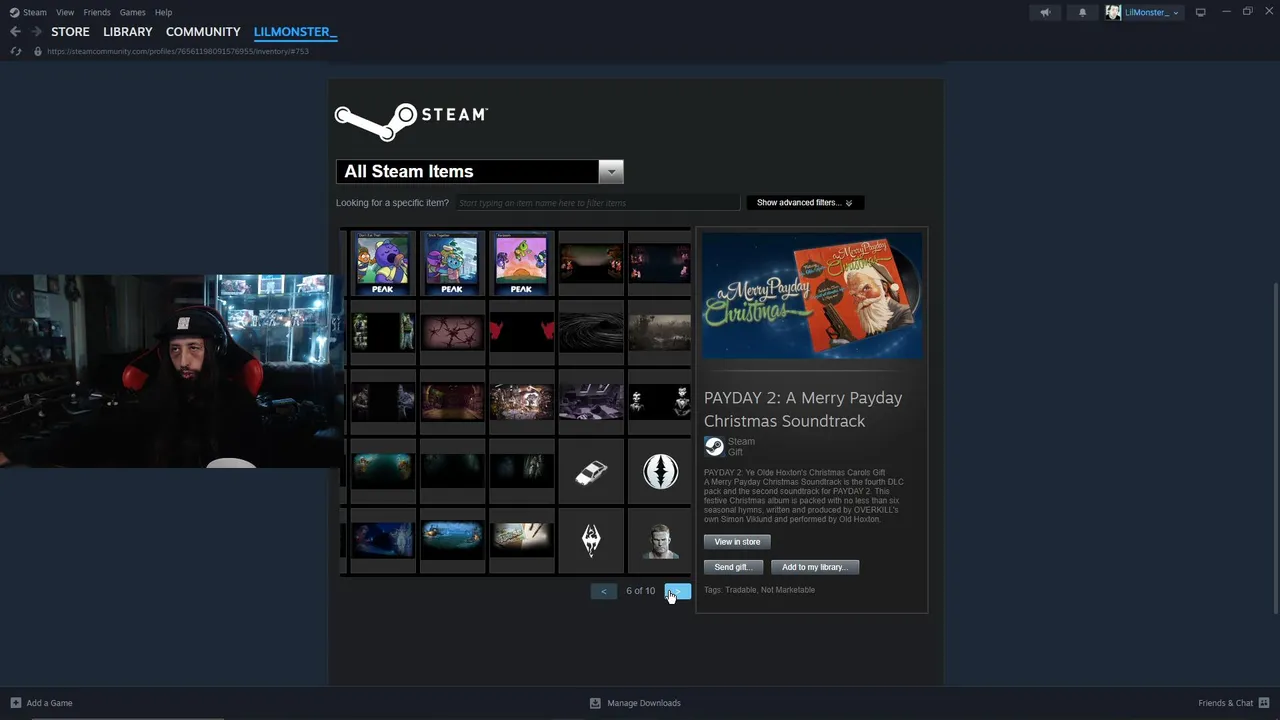Click the Send gift... button
This screenshot has height=720, width=1280.
(733, 567)
